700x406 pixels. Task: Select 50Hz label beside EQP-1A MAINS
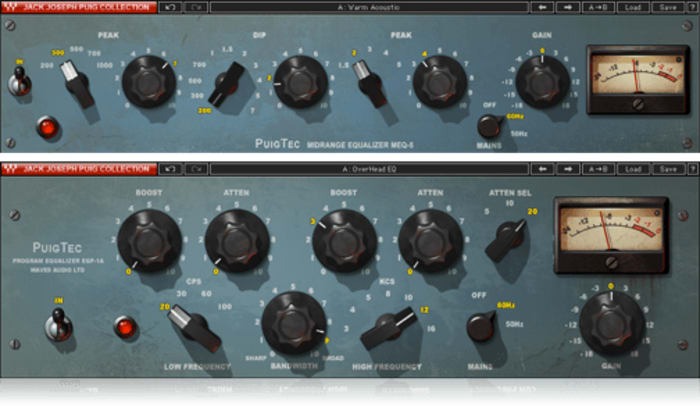[x=514, y=324]
